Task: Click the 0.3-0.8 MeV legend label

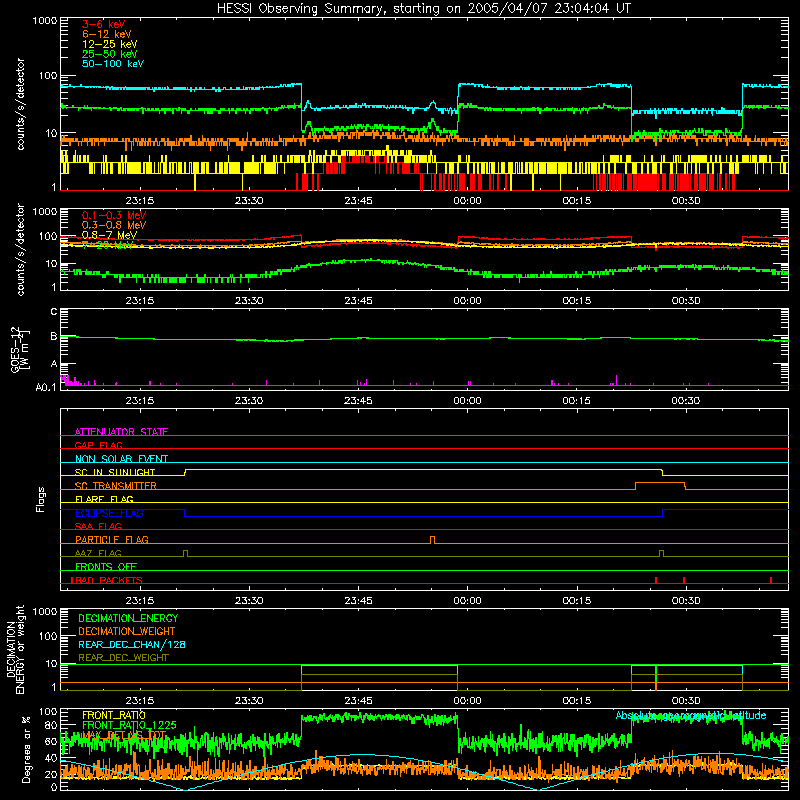Action: point(114,225)
